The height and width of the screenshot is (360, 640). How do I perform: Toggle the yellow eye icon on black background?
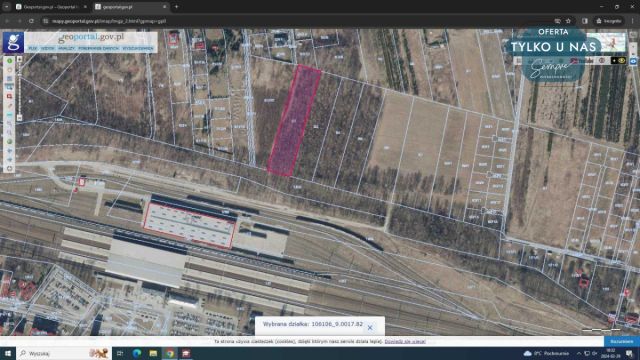point(622,60)
